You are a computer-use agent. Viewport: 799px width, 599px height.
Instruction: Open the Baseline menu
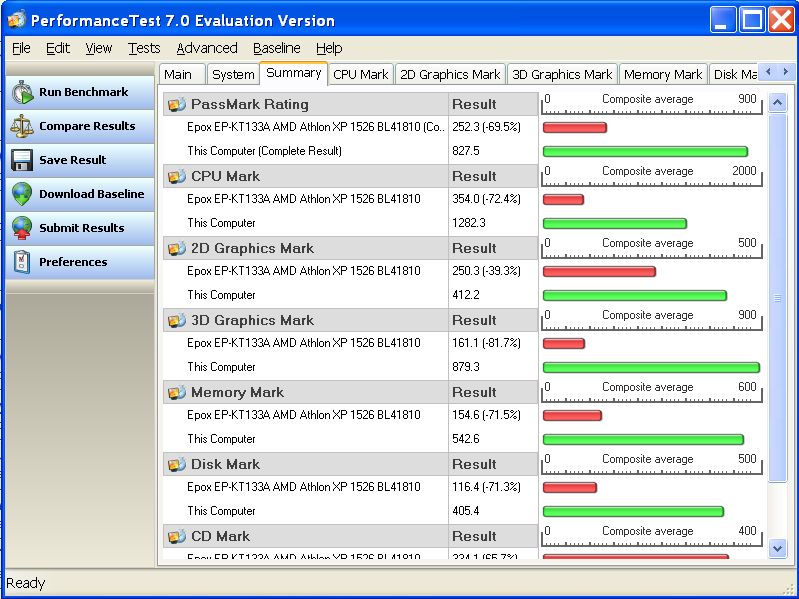pyautogui.click(x=277, y=48)
